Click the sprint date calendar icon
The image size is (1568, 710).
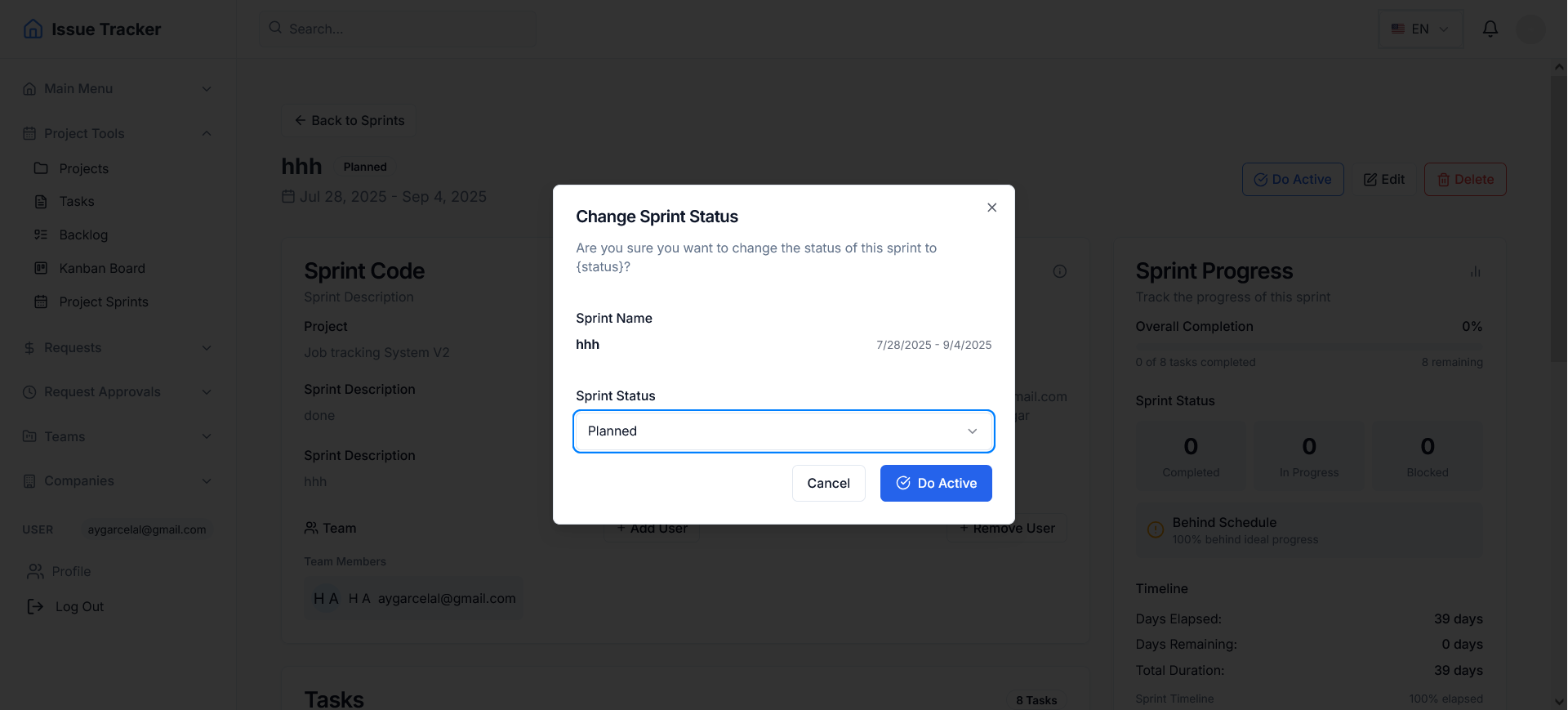click(x=288, y=196)
